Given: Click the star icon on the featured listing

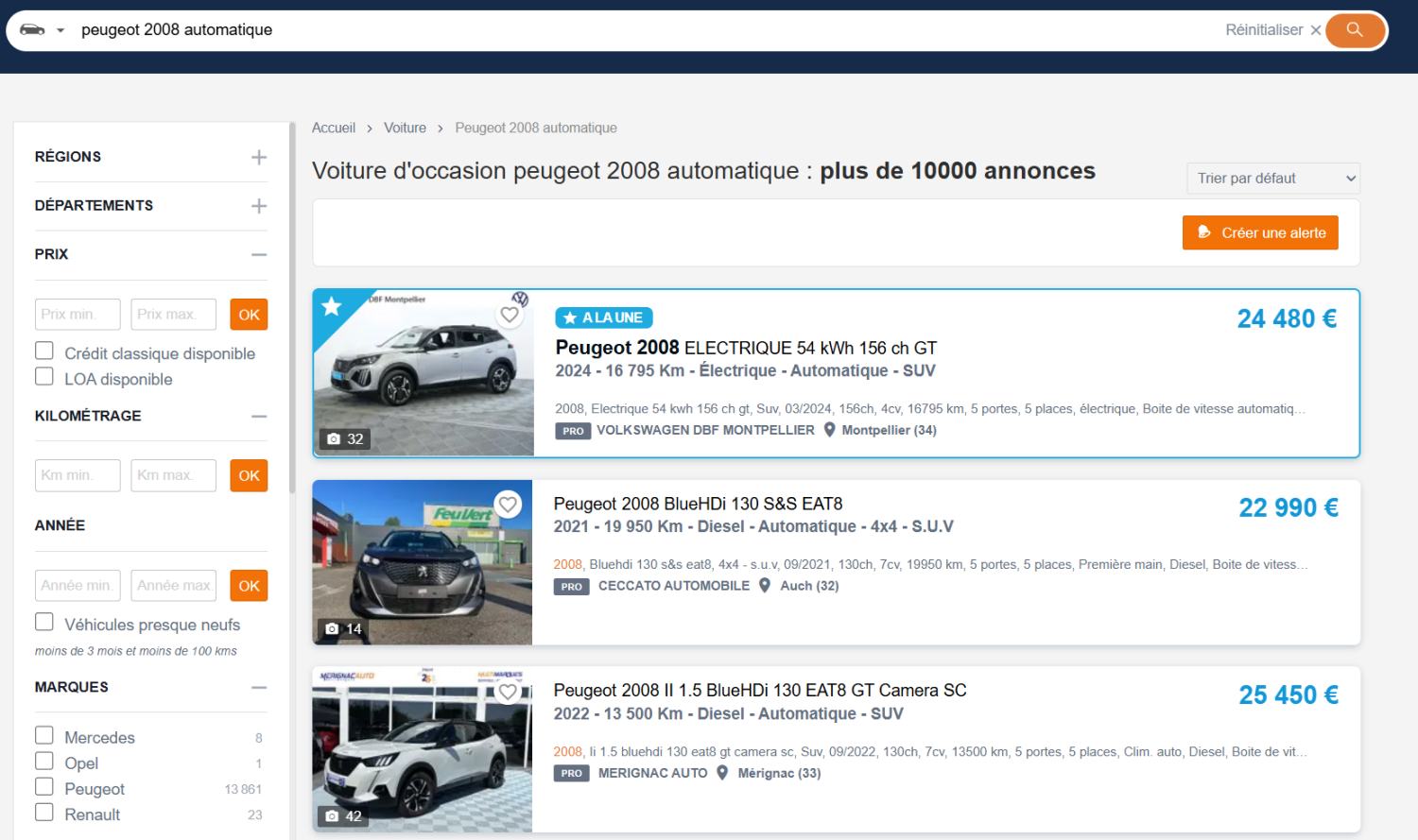Looking at the screenshot, I should [330, 307].
